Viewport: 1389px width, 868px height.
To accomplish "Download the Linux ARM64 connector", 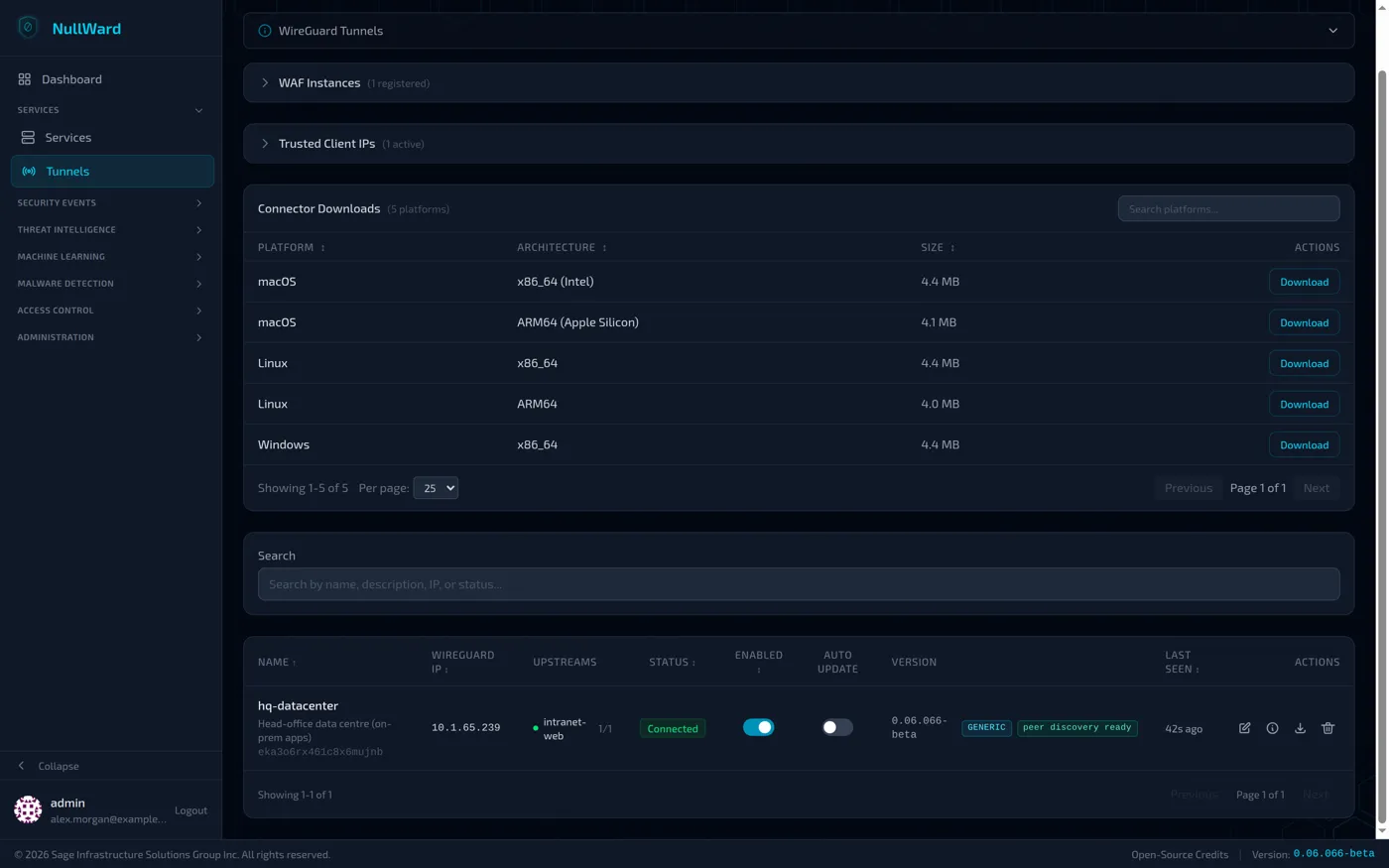I will [x=1304, y=404].
